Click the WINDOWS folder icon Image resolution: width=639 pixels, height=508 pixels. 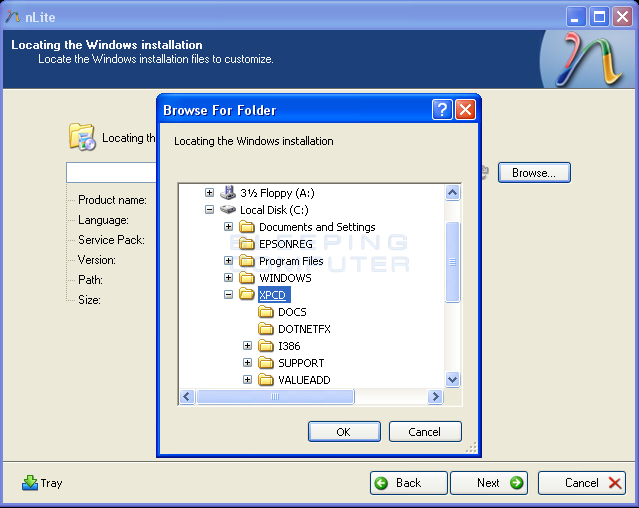point(247,278)
